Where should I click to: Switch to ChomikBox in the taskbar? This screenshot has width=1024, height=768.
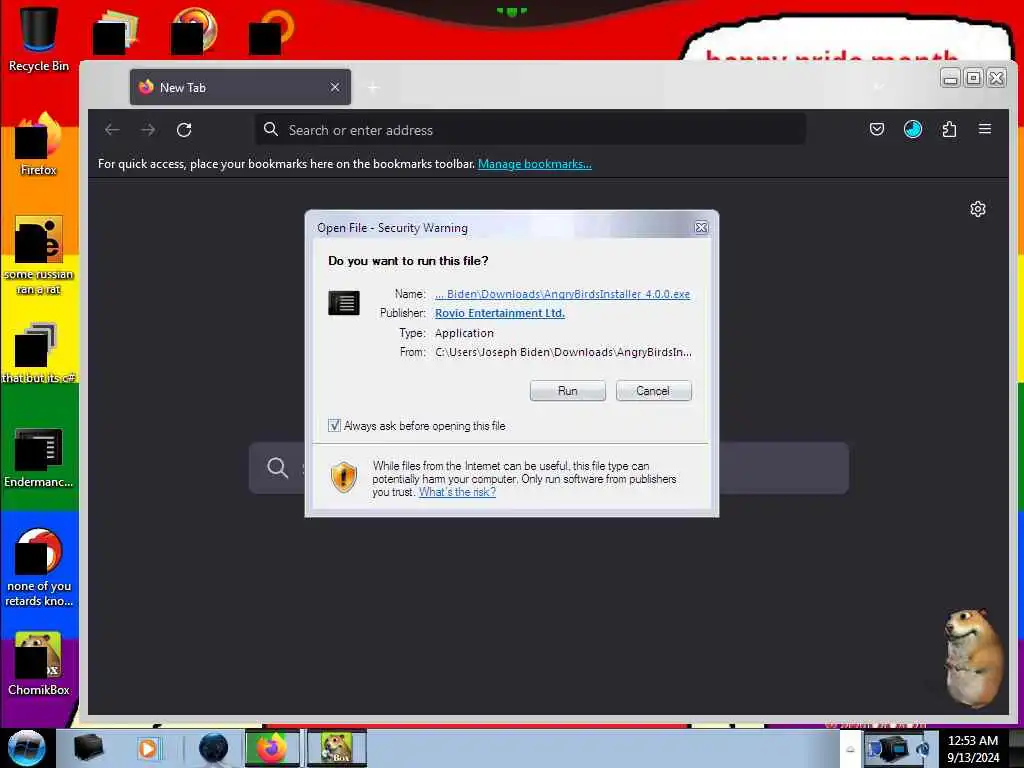click(336, 748)
